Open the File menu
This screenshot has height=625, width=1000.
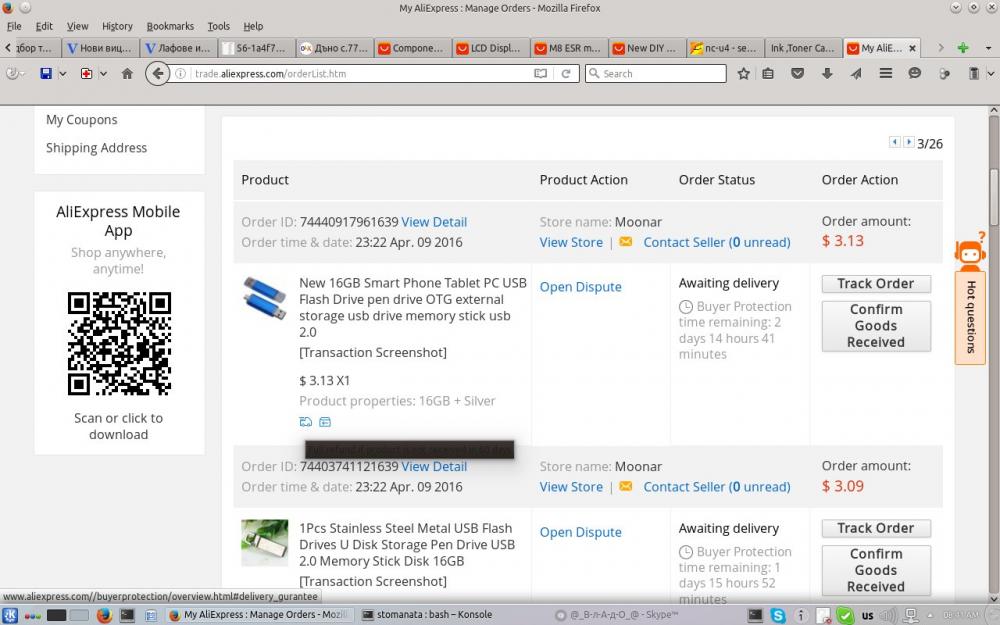[x=14, y=26]
